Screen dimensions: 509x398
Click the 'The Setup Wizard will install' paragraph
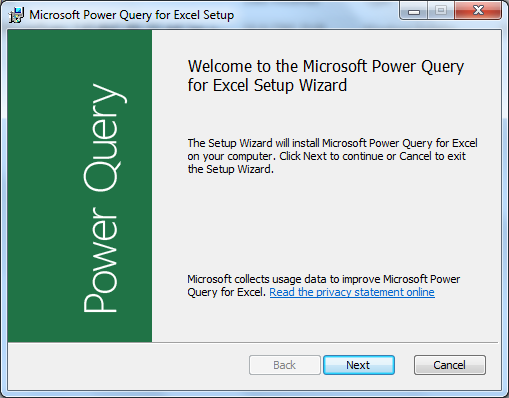332,156
